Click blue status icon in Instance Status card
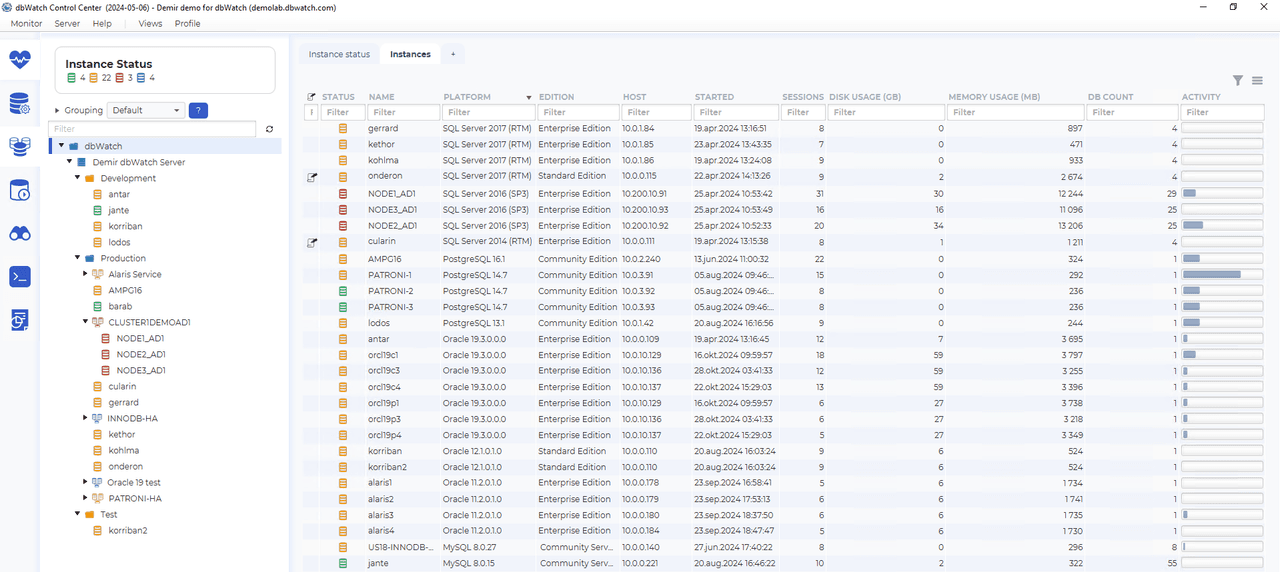This screenshot has width=1280, height=572. (141, 78)
